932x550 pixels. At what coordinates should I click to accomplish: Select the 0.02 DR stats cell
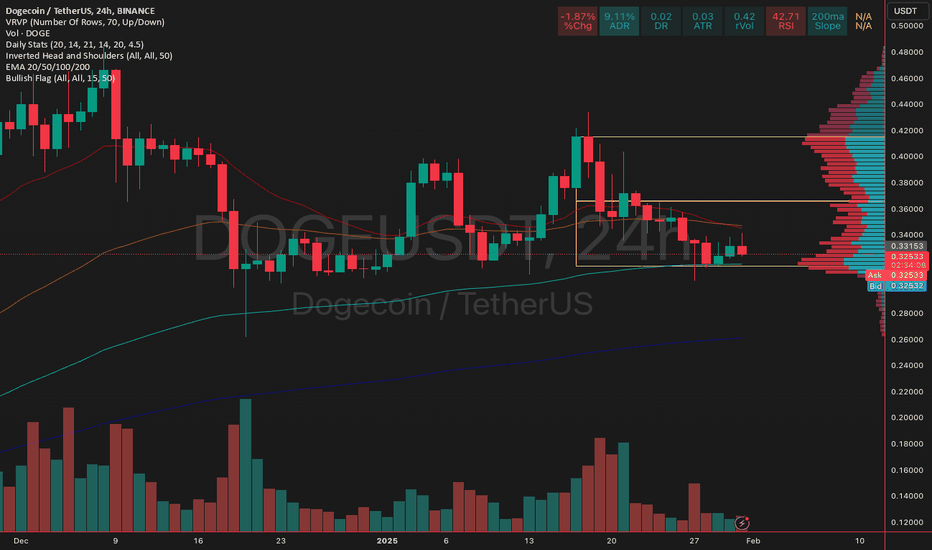point(661,21)
